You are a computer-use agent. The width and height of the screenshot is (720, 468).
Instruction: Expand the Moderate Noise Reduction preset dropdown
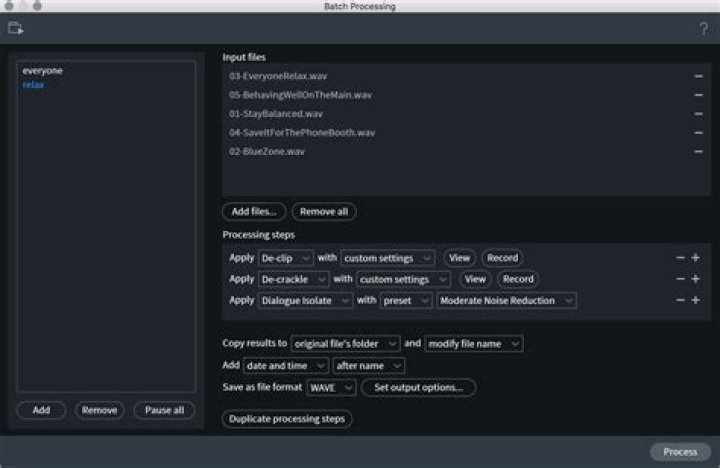[505, 300]
